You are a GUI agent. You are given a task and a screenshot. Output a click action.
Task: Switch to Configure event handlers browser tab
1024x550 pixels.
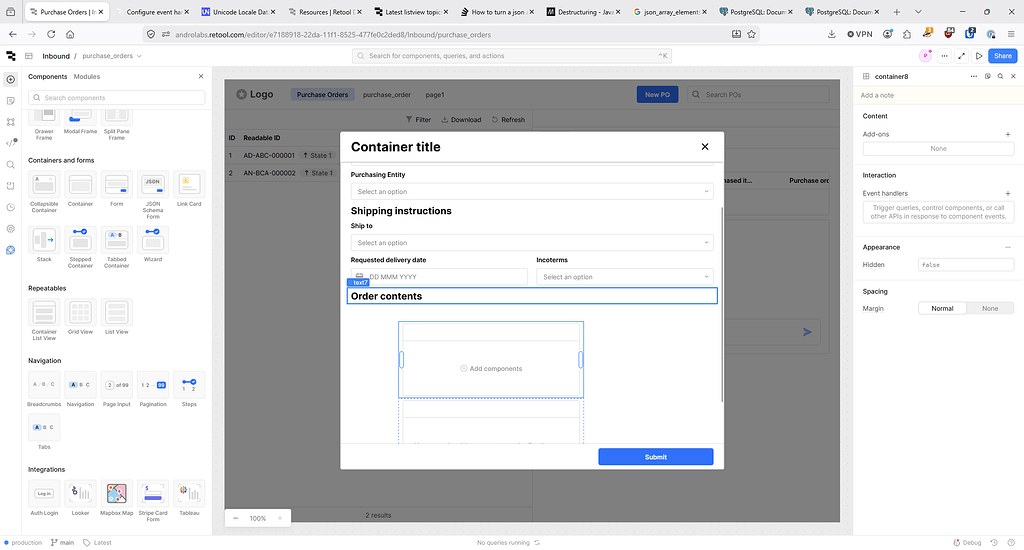[152, 12]
